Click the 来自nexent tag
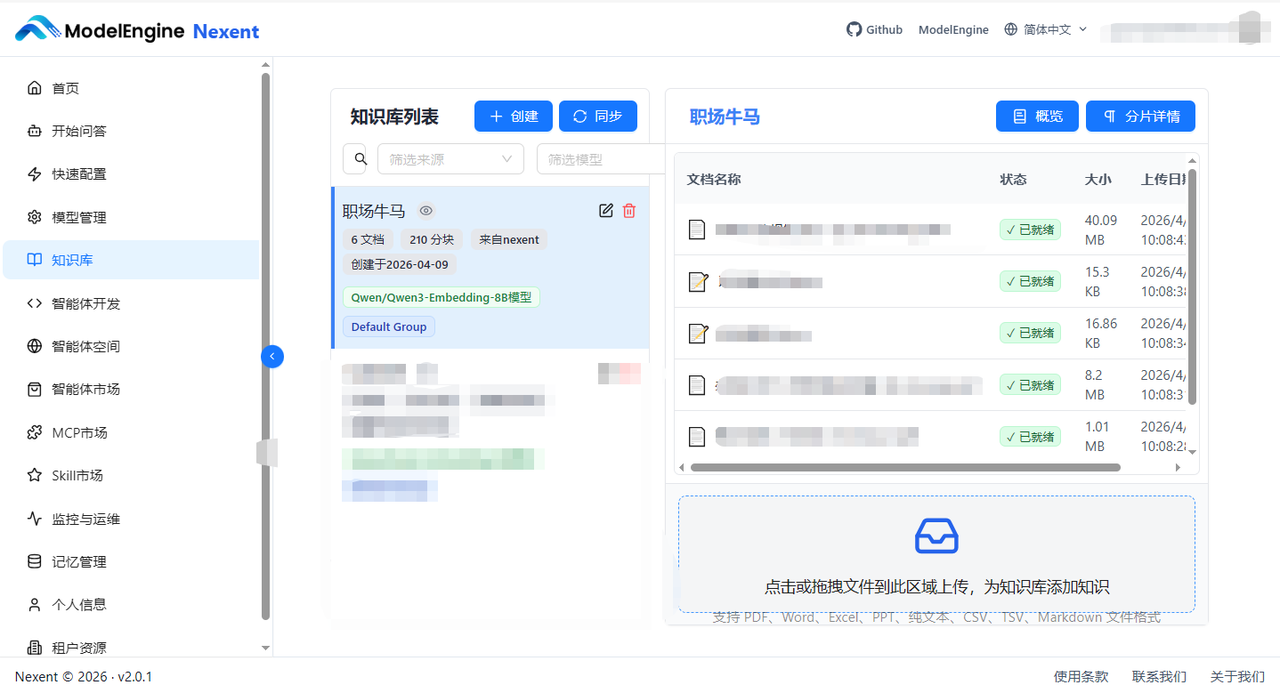The image size is (1280, 693). pos(509,240)
